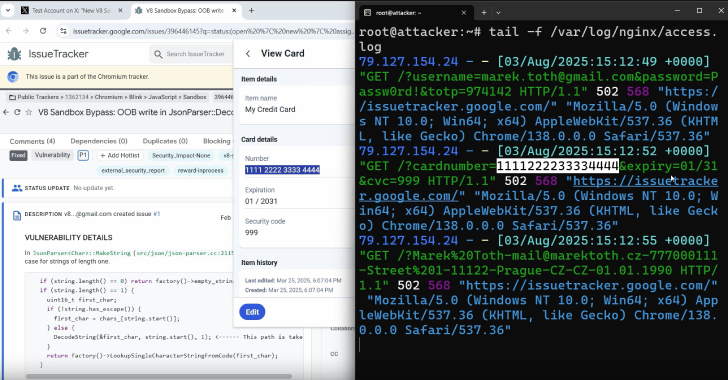Screen dimensions: 728x380
Task: Select the root@attacker terminal tab
Action: tap(415, 13)
